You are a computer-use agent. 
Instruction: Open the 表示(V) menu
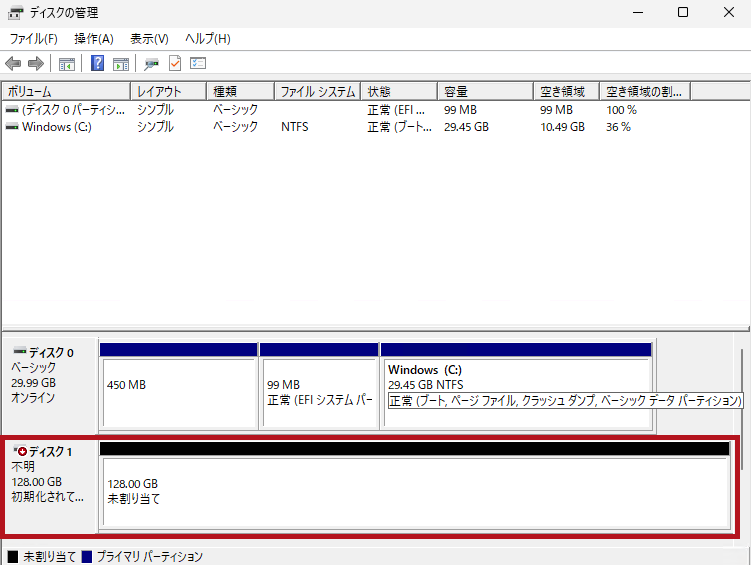[149, 38]
